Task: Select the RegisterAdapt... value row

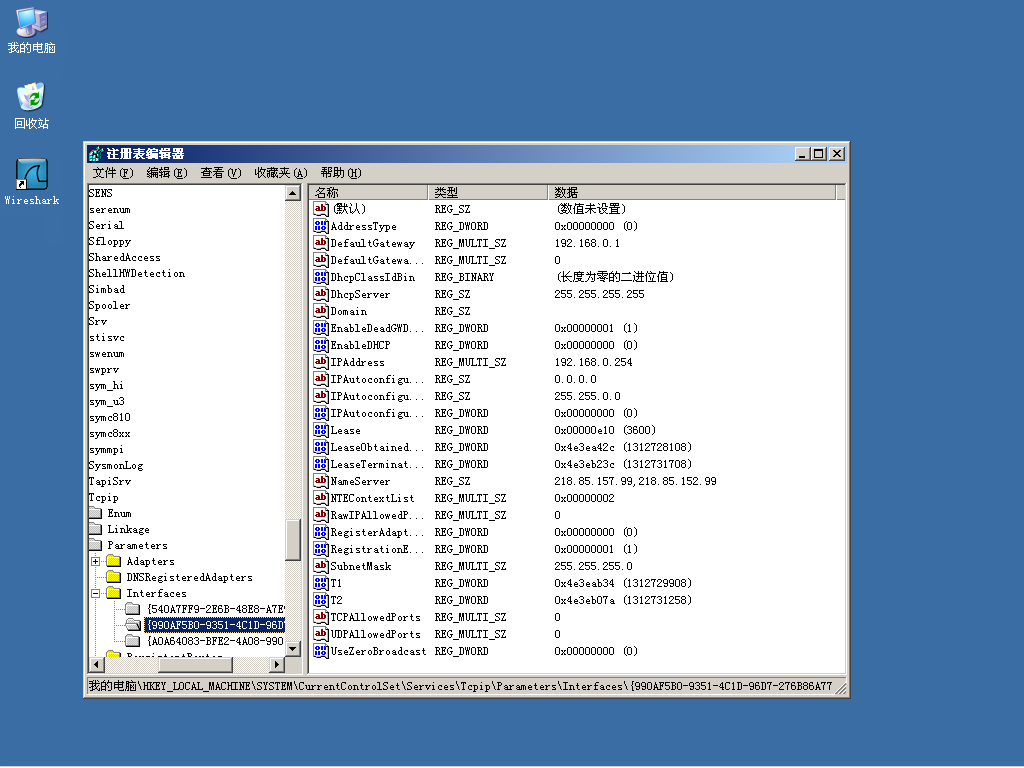Action: (x=577, y=532)
